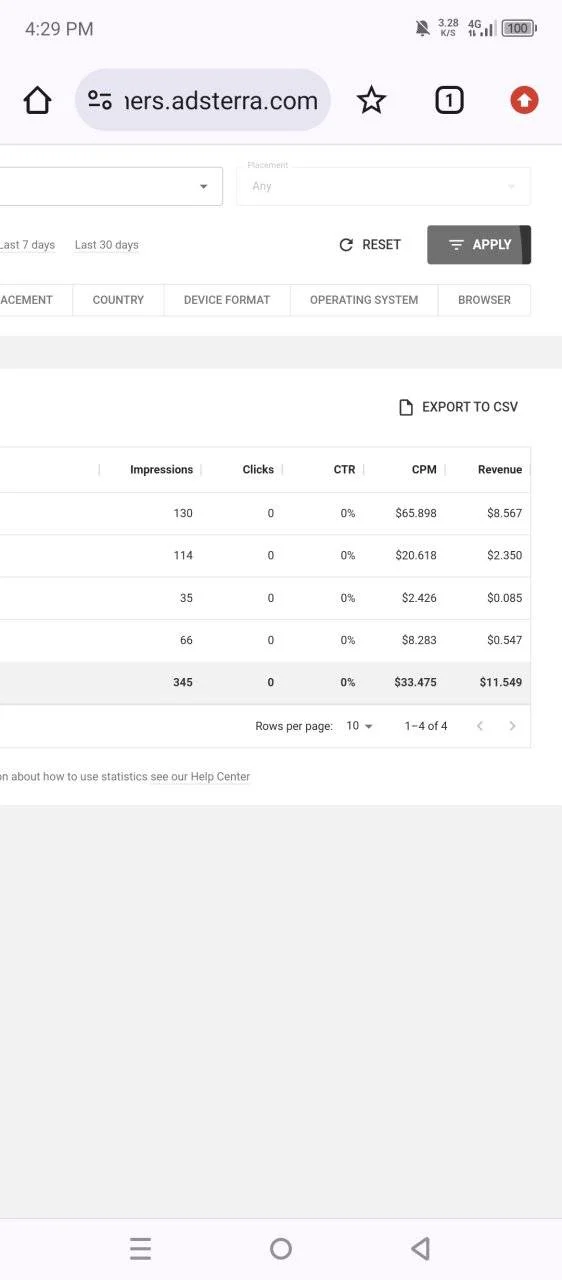
Task: Tap the browser home icon
Action: (x=37, y=100)
